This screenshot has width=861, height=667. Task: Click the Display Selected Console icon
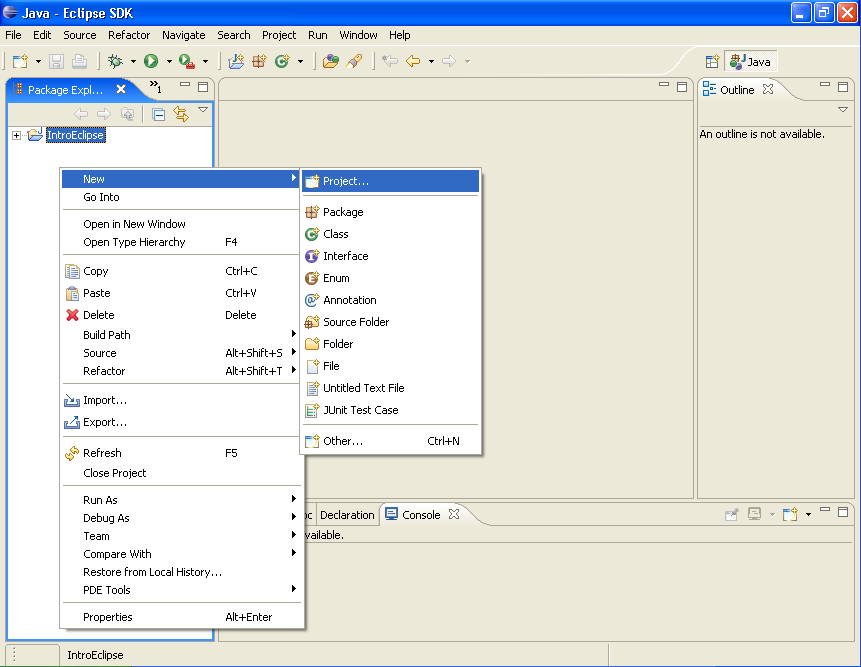pyautogui.click(x=754, y=514)
